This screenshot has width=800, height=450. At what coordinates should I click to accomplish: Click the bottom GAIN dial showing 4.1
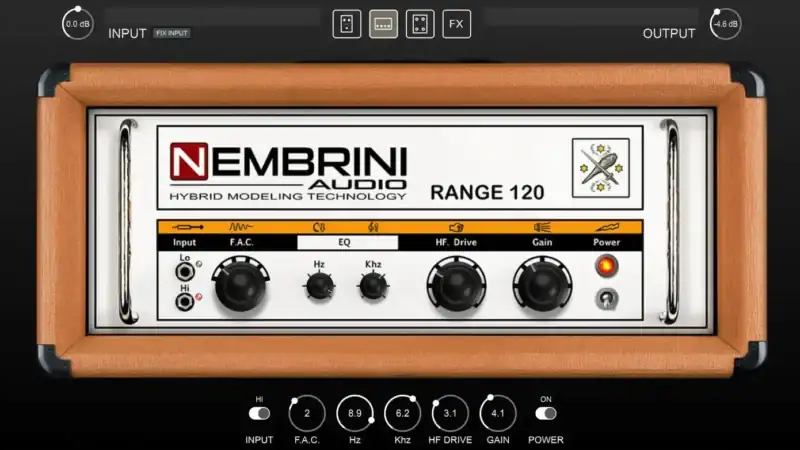pos(498,413)
